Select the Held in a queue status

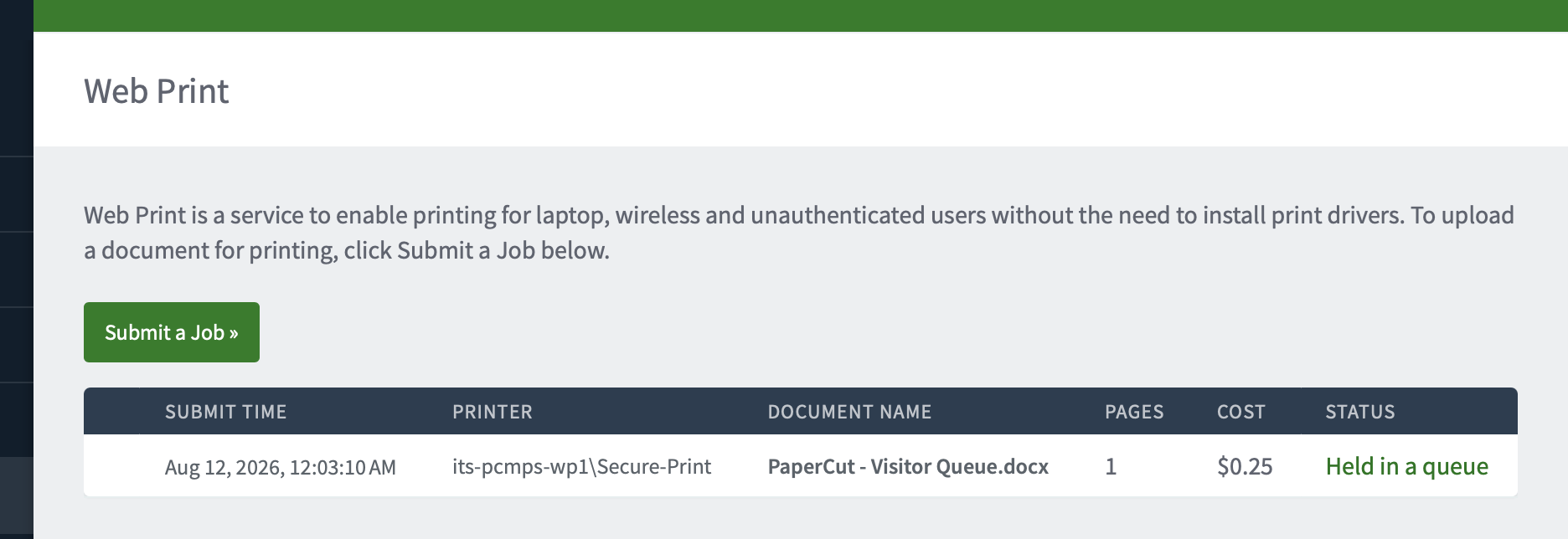coord(1406,466)
